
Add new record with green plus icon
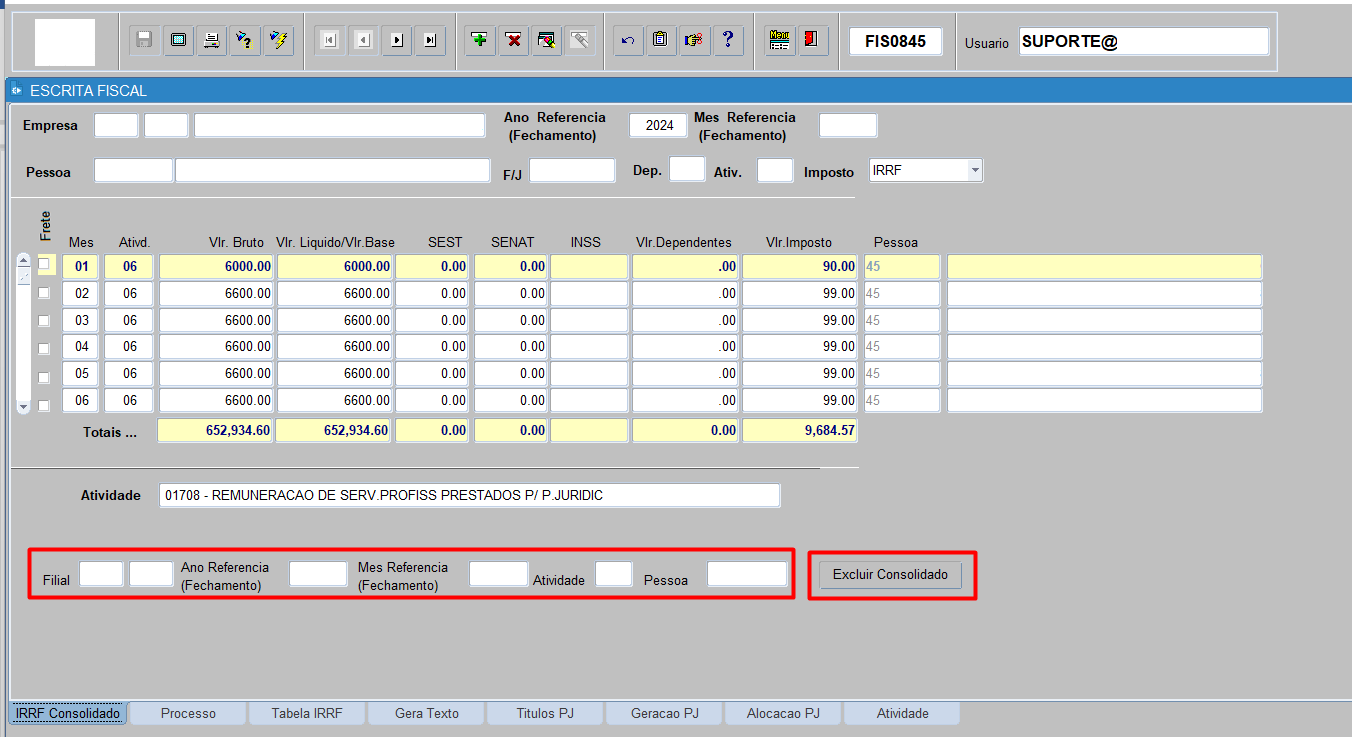[x=481, y=40]
